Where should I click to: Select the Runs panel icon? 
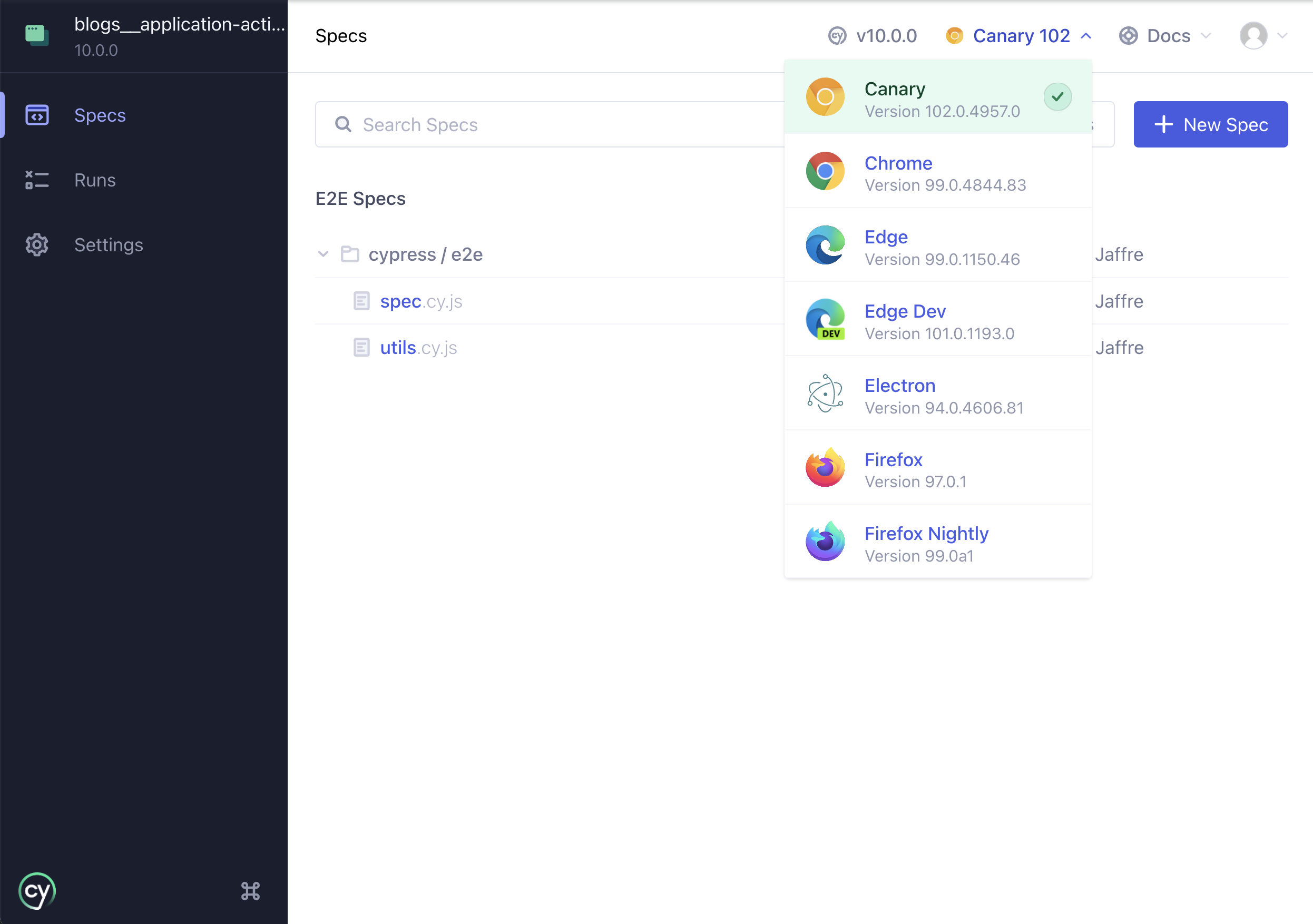[x=36, y=180]
